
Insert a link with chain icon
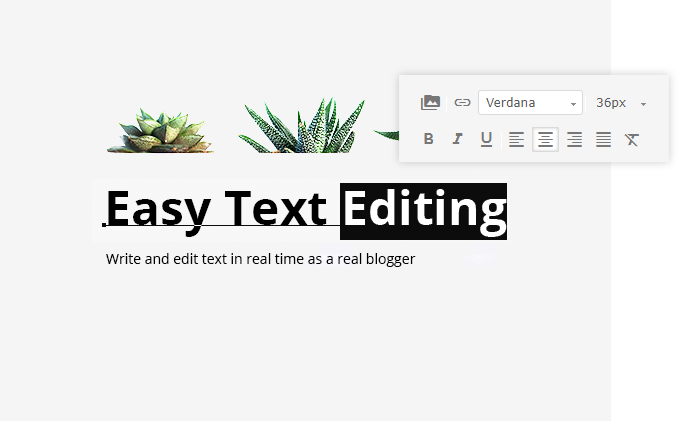click(462, 102)
